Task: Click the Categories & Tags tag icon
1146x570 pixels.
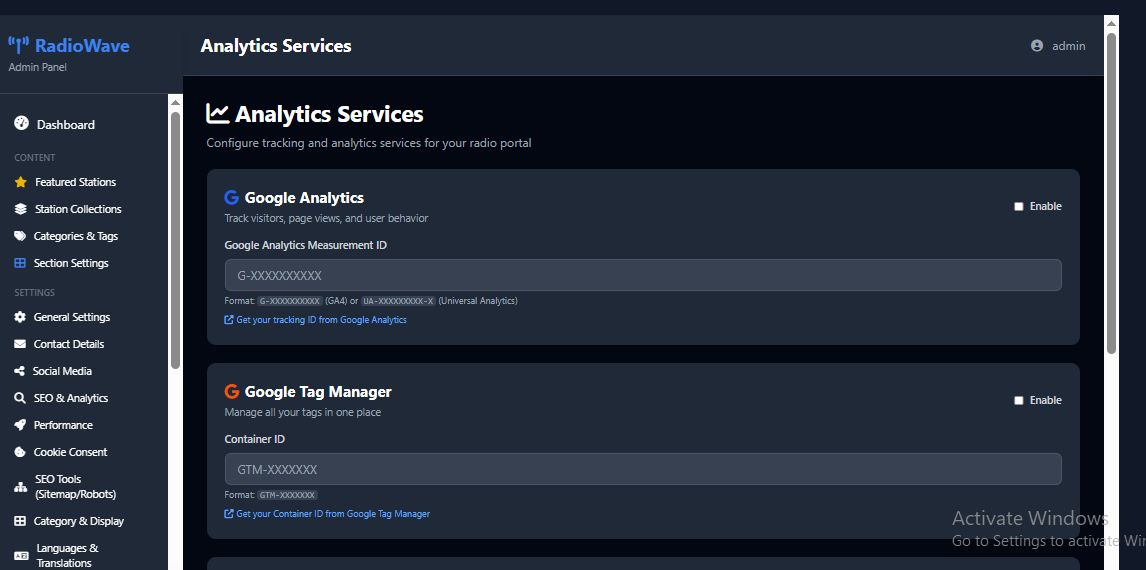Action: click(x=20, y=236)
